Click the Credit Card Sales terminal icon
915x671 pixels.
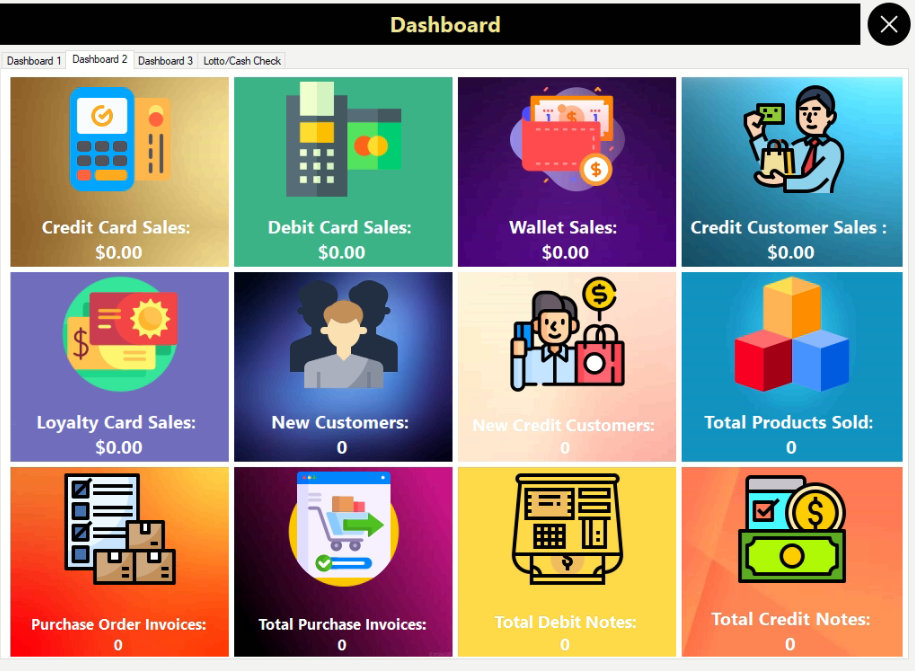point(120,139)
